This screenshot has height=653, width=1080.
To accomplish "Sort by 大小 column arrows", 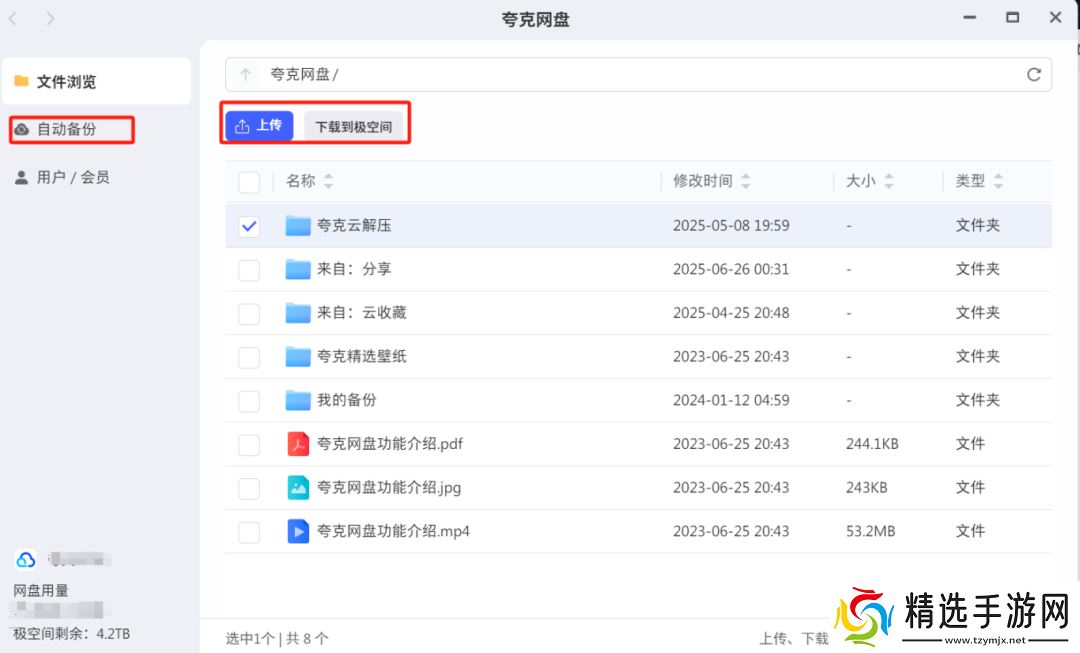I will (889, 182).
